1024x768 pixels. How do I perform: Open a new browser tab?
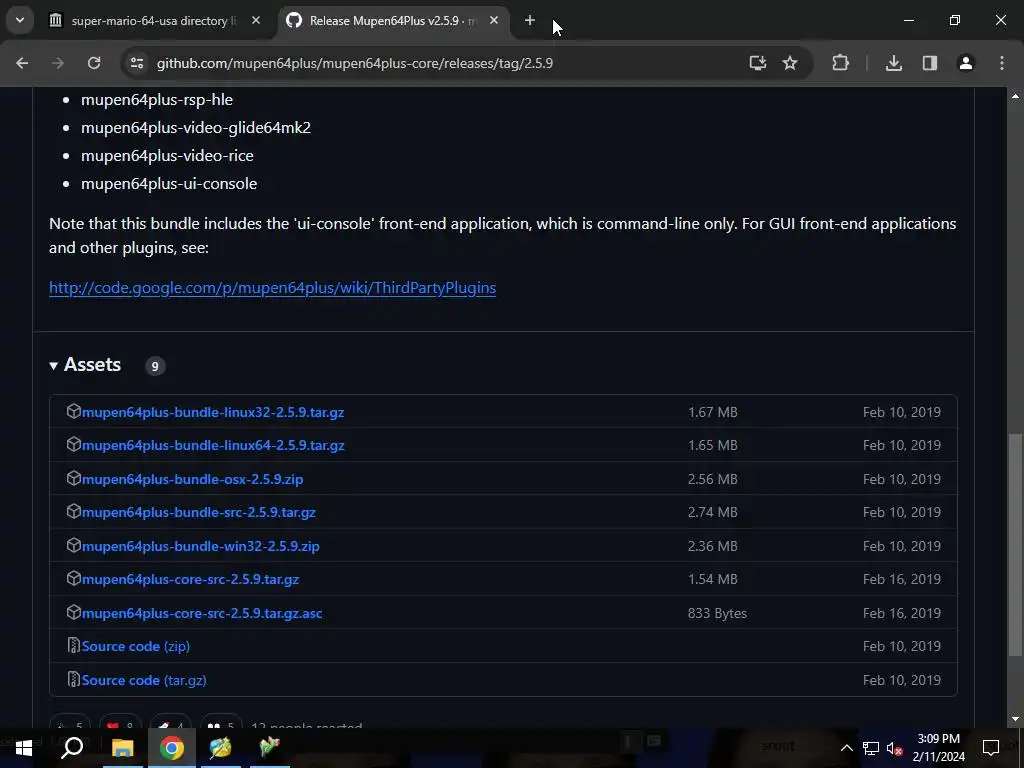click(x=530, y=20)
